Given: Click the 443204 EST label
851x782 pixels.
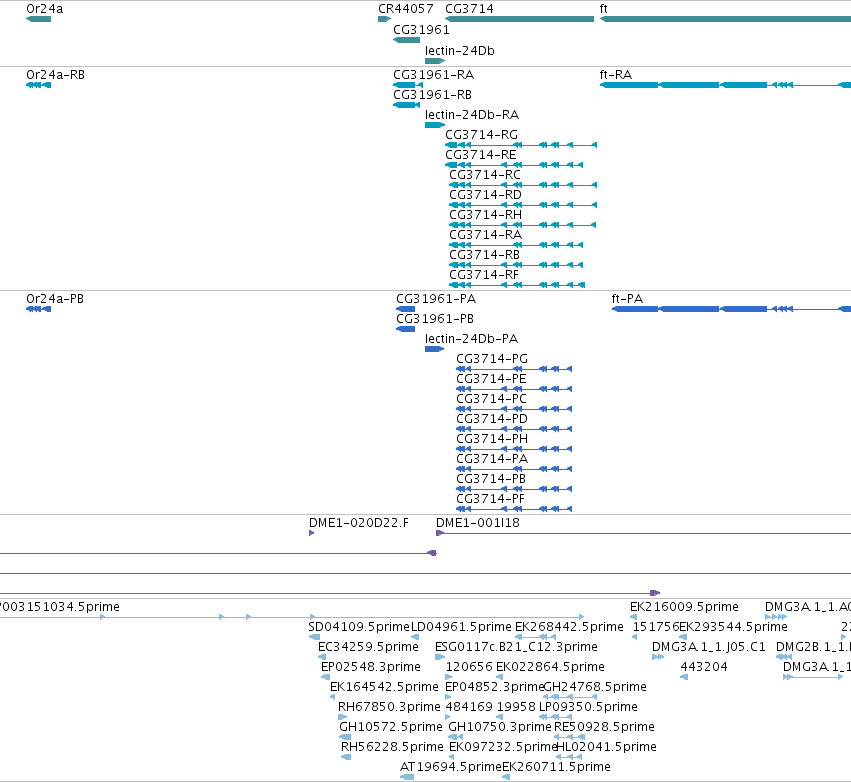Looking at the screenshot, I should point(704,667).
